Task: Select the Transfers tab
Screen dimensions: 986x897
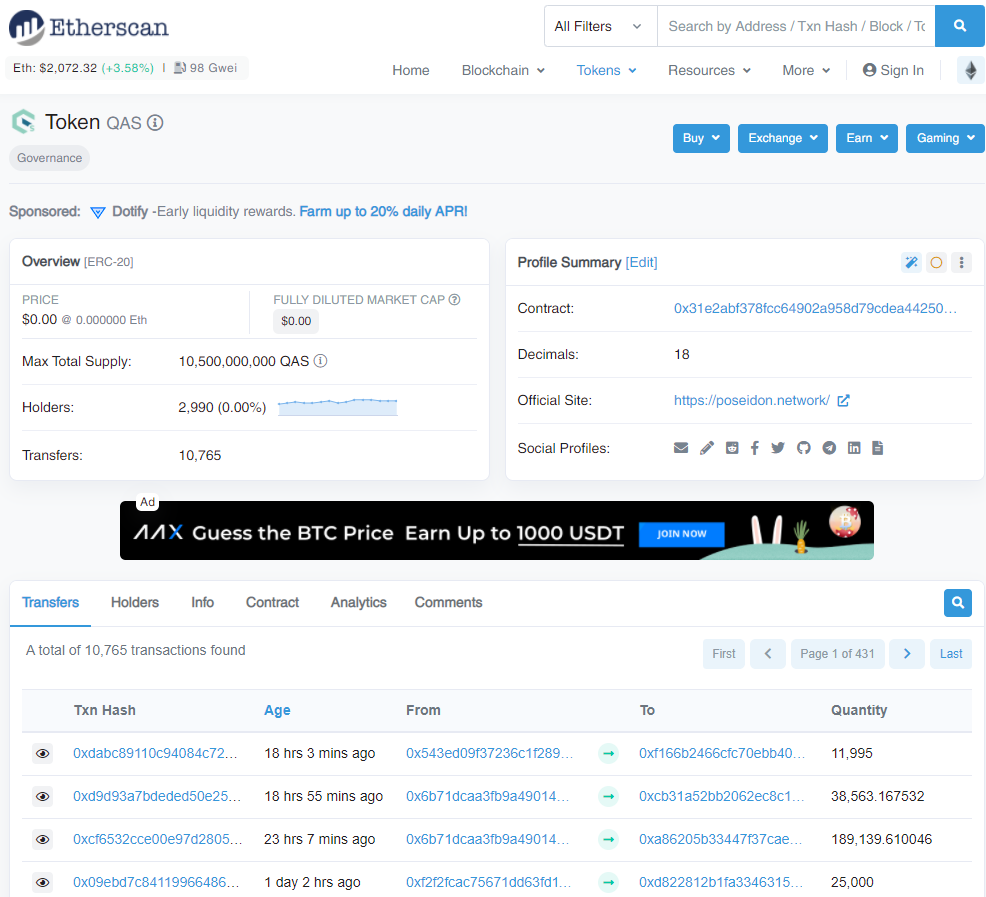Action: pyautogui.click(x=50, y=602)
